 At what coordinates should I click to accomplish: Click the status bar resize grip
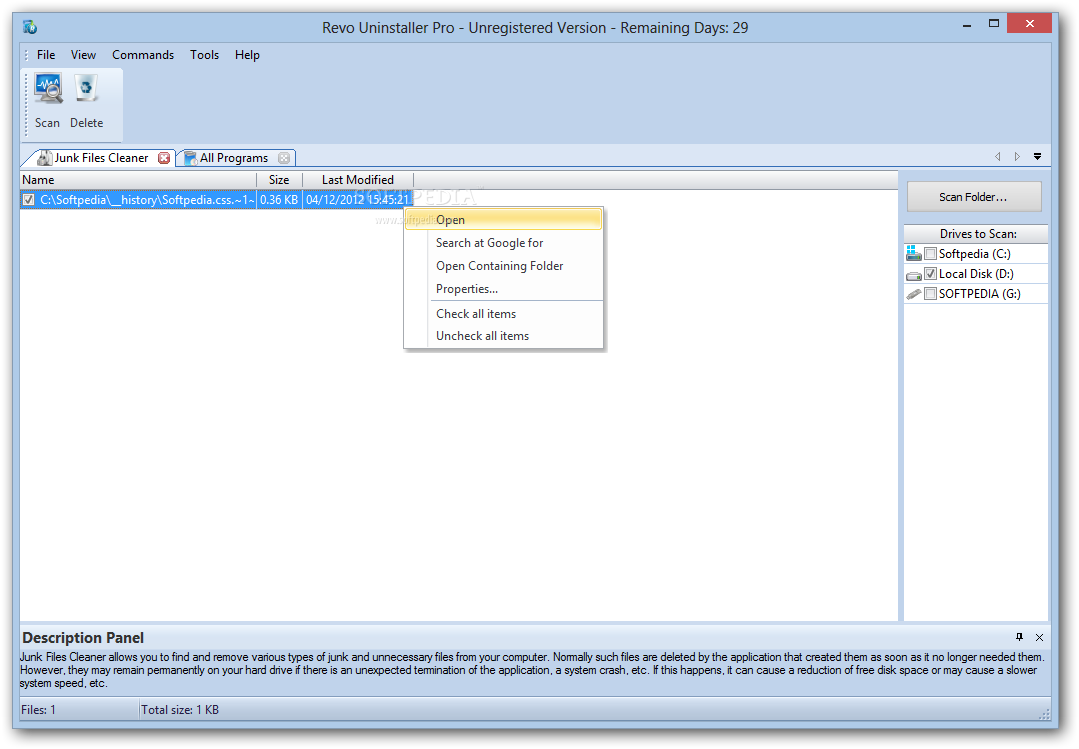click(x=1044, y=714)
